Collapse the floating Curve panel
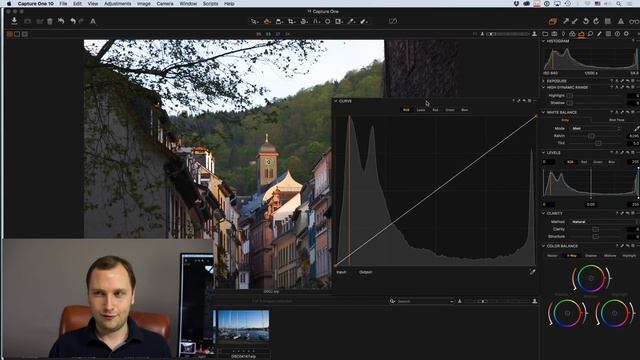This screenshot has height=360, width=640. point(336,101)
